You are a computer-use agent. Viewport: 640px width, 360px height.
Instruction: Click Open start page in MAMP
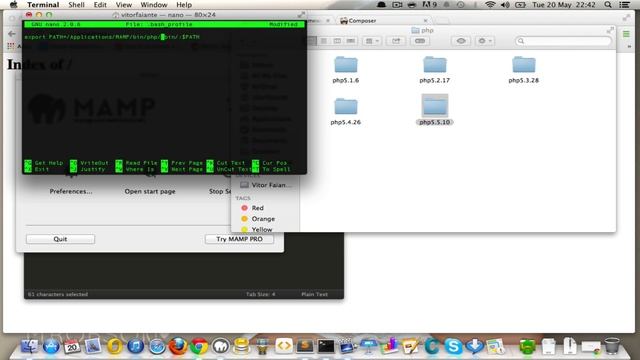[150, 191]
